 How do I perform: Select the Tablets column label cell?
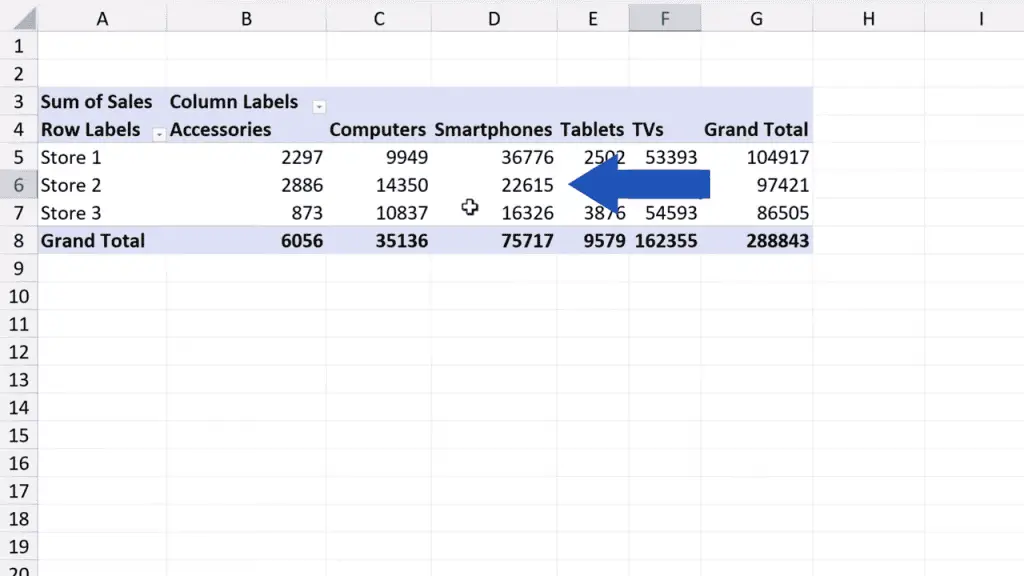point(591,130)
